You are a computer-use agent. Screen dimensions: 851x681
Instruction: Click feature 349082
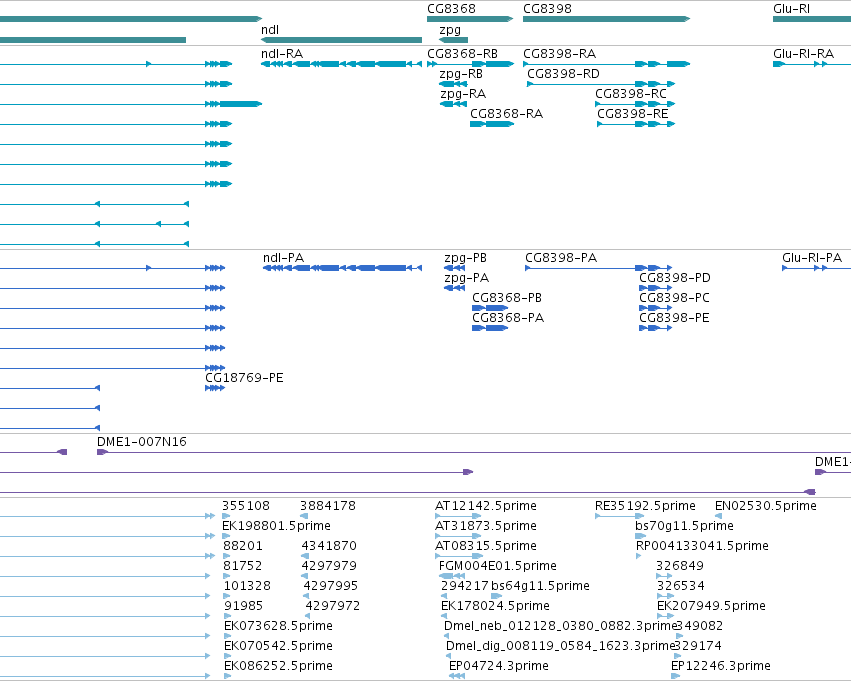tap(700, 626)
